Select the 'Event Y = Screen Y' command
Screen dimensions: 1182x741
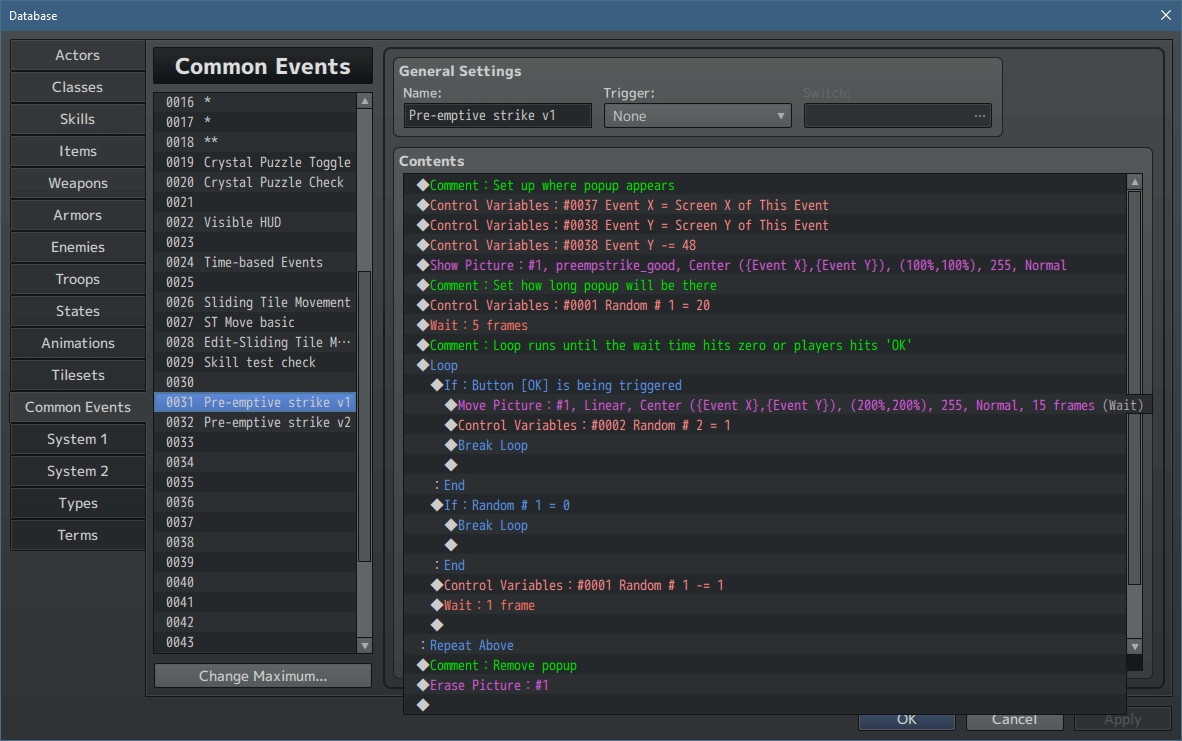pos(764,225)
